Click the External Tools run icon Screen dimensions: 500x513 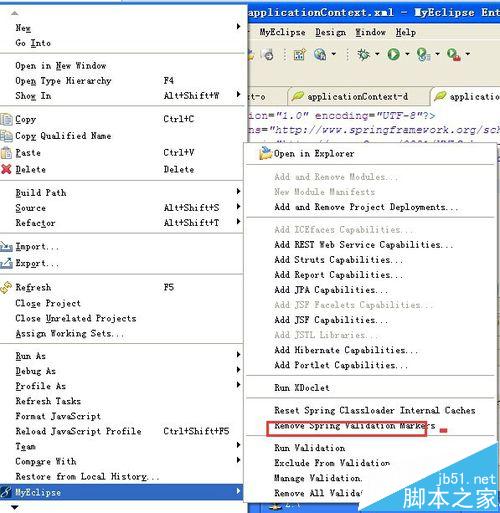[x=454, y=54]
